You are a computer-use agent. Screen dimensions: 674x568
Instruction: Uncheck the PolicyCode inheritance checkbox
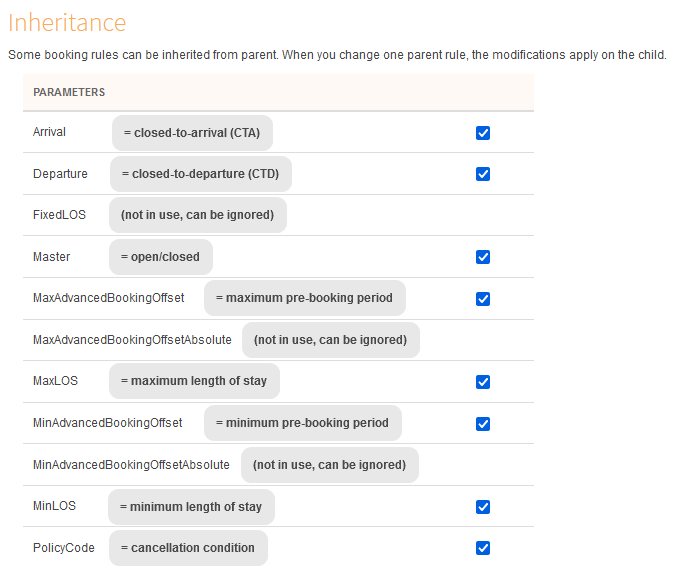pyautogui.click(x=483, y=548)
